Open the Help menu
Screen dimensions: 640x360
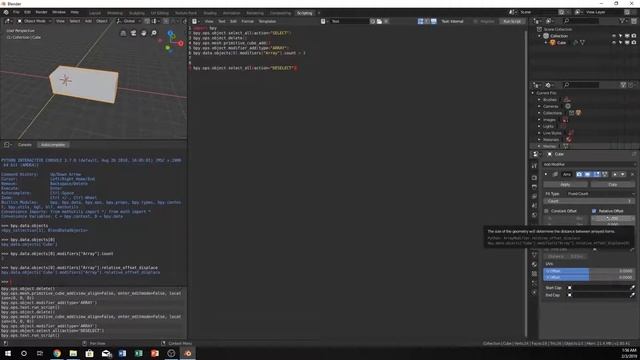tap(75, 12)
